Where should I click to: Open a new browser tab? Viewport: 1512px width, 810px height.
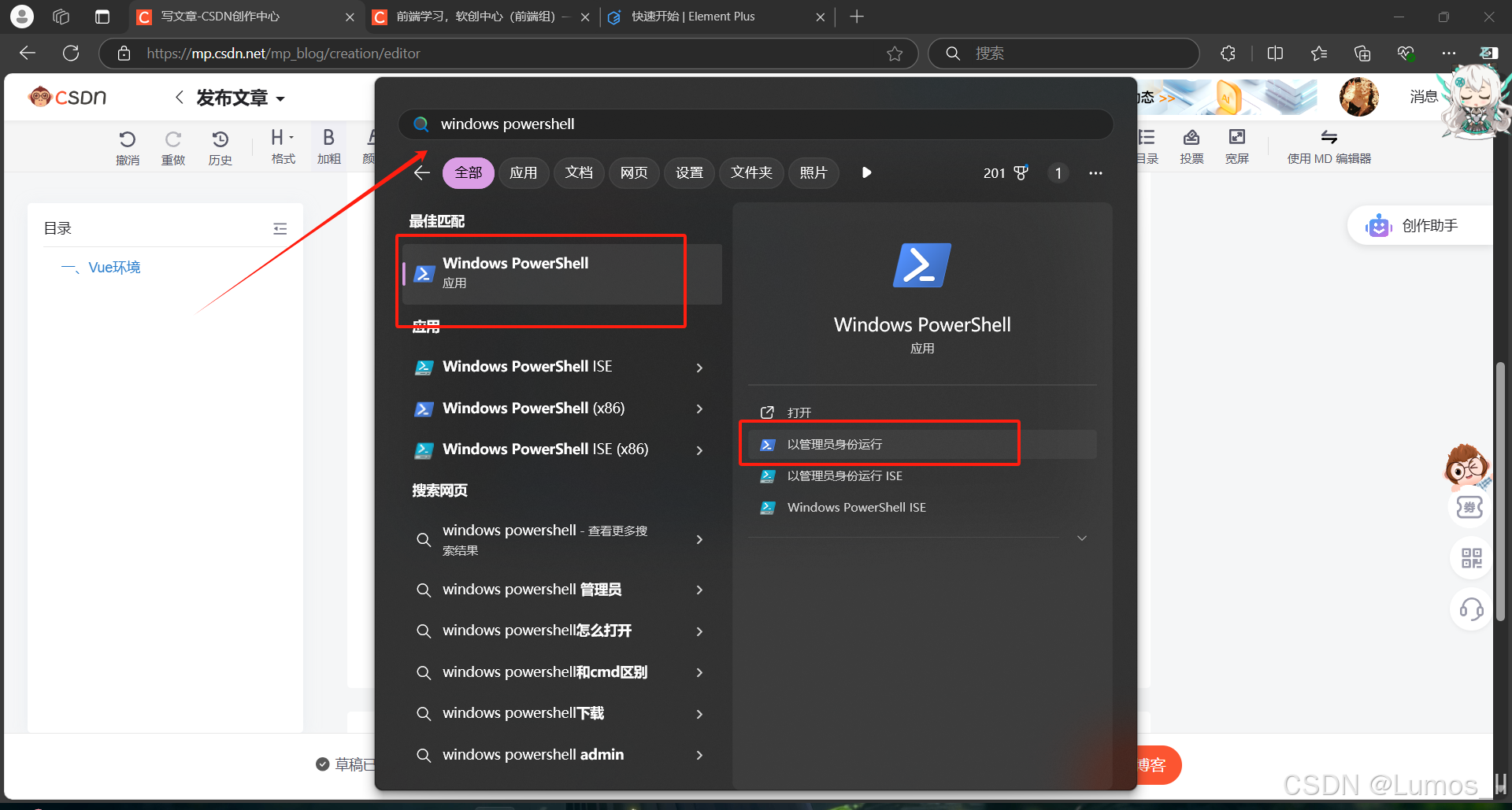pos(857,17)
